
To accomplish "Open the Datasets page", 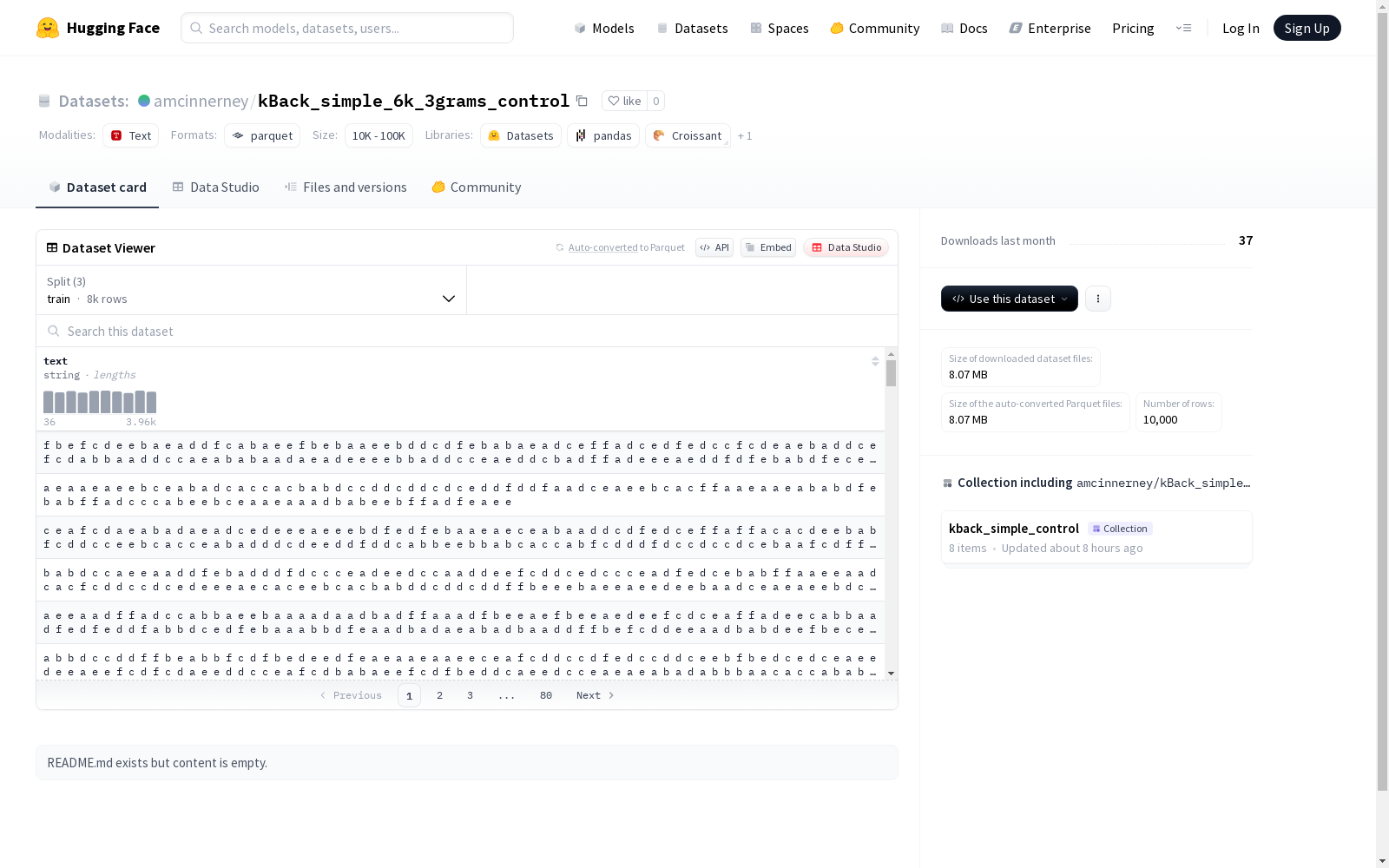I will [x=692, y=28].
